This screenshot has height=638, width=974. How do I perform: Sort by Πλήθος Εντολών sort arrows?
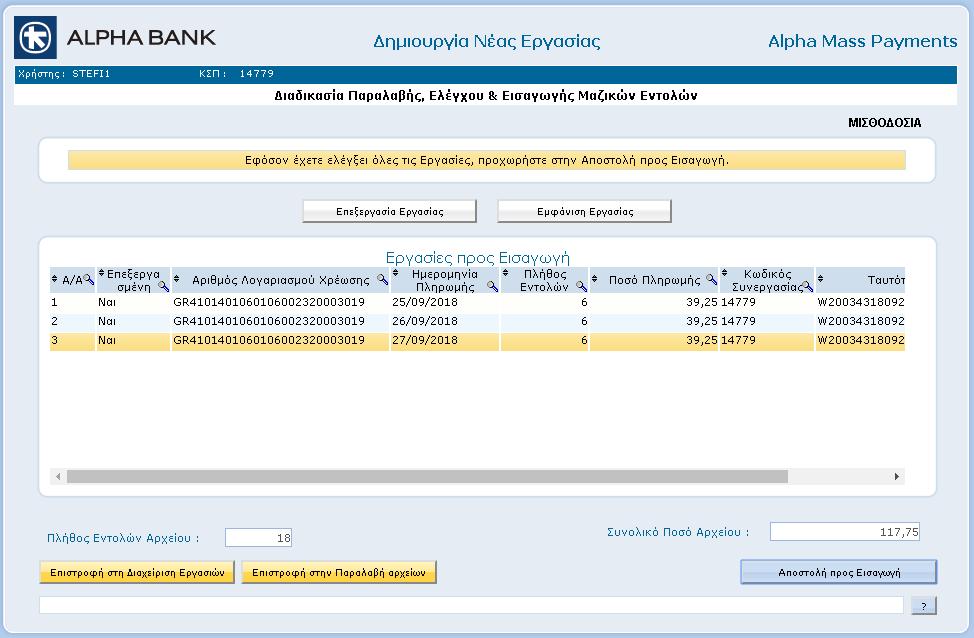[x=506, y=273]
